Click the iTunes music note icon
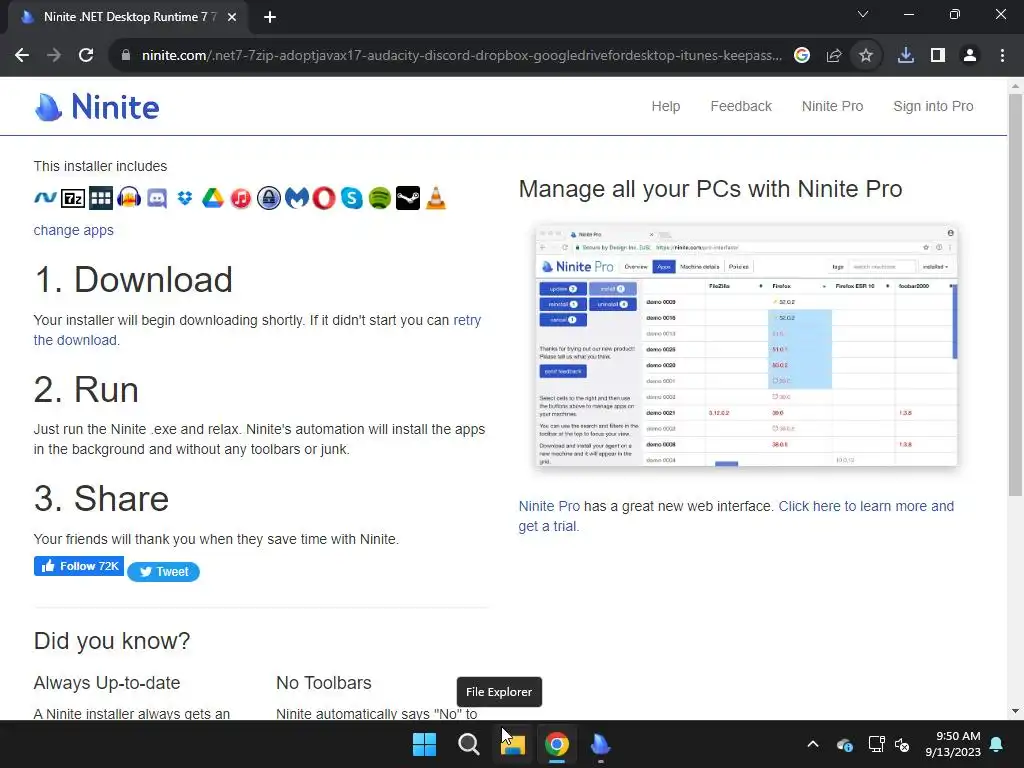Screen dimensions: 1024x768 [240, 197]
